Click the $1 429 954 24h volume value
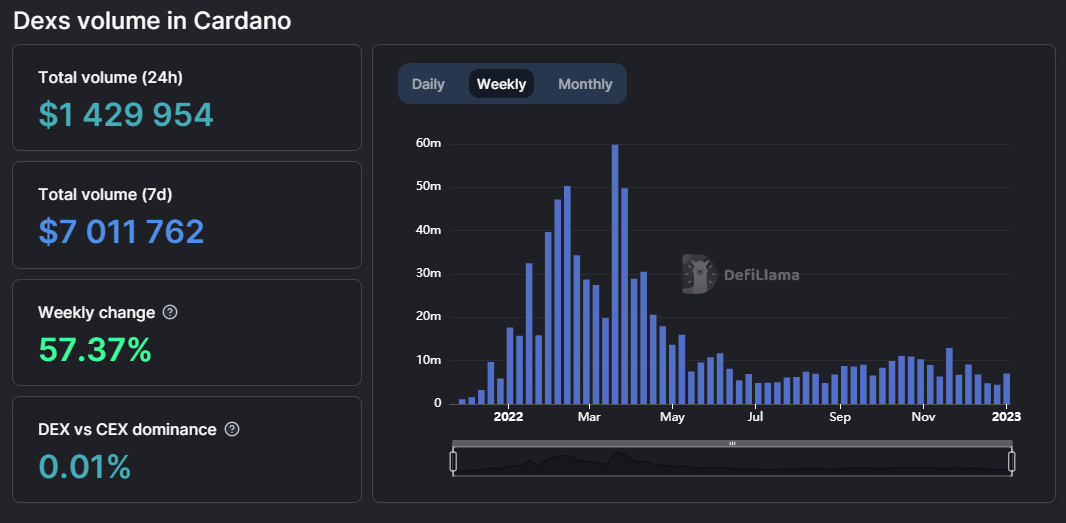Viewport: 1066px width, 523px height. tap(126, 114)
